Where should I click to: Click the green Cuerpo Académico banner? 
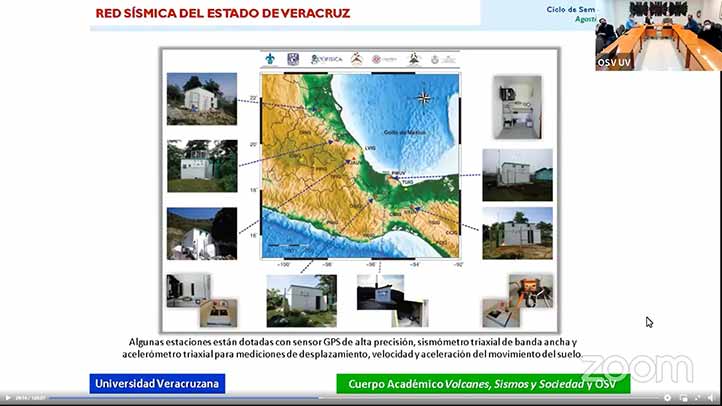(x=483, y=383)
